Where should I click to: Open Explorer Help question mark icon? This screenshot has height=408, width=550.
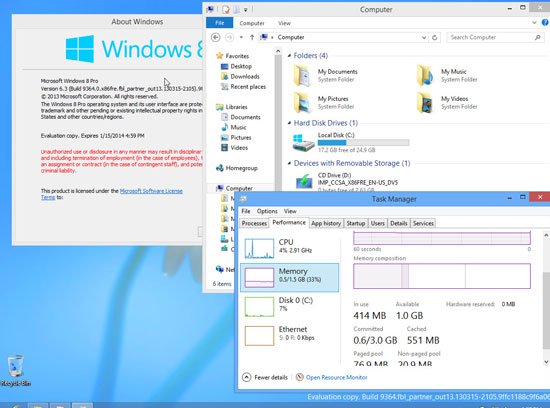pos(545,22)
